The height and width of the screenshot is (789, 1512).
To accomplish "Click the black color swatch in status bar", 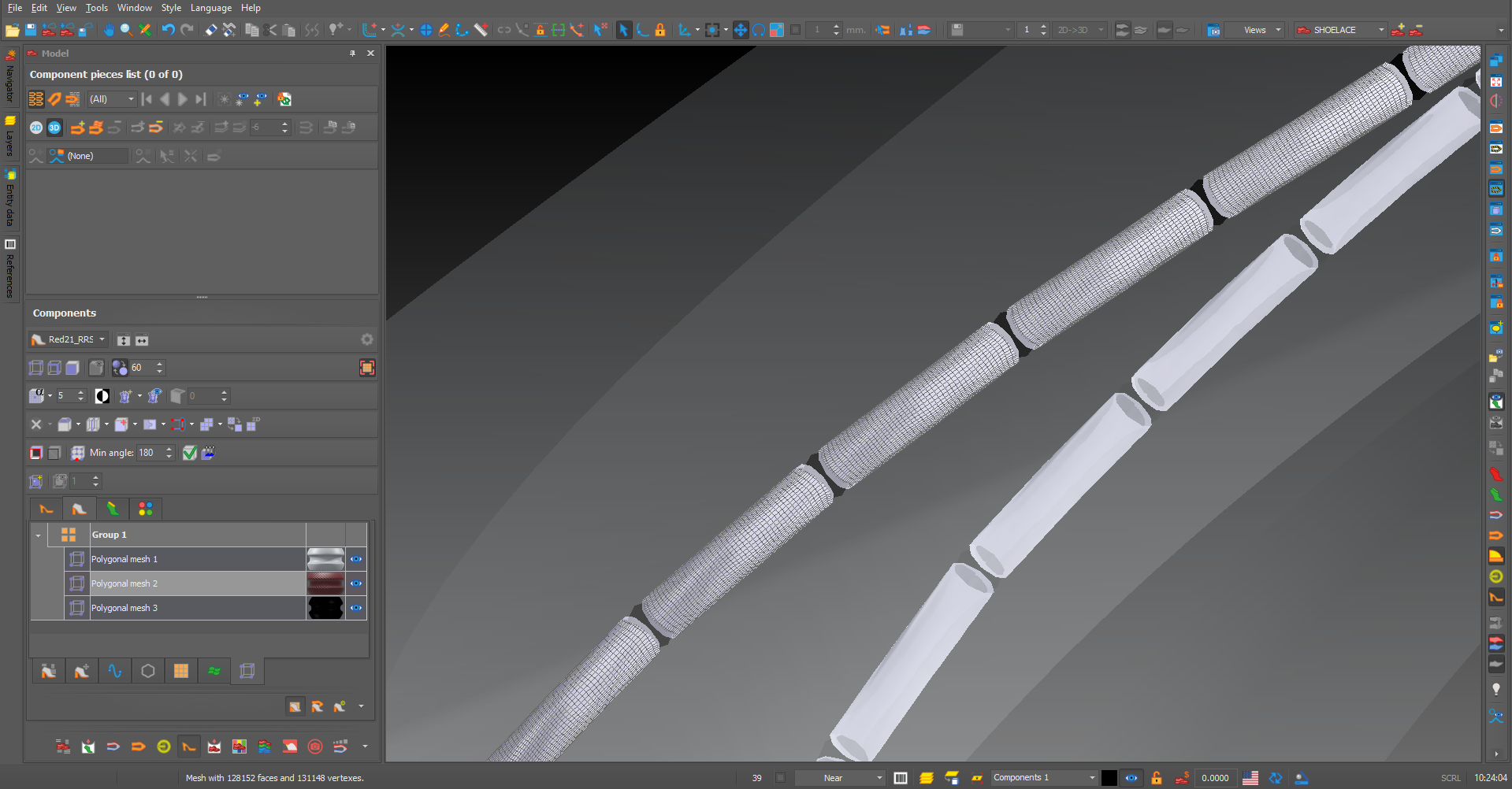I will tap(1109, 778).
